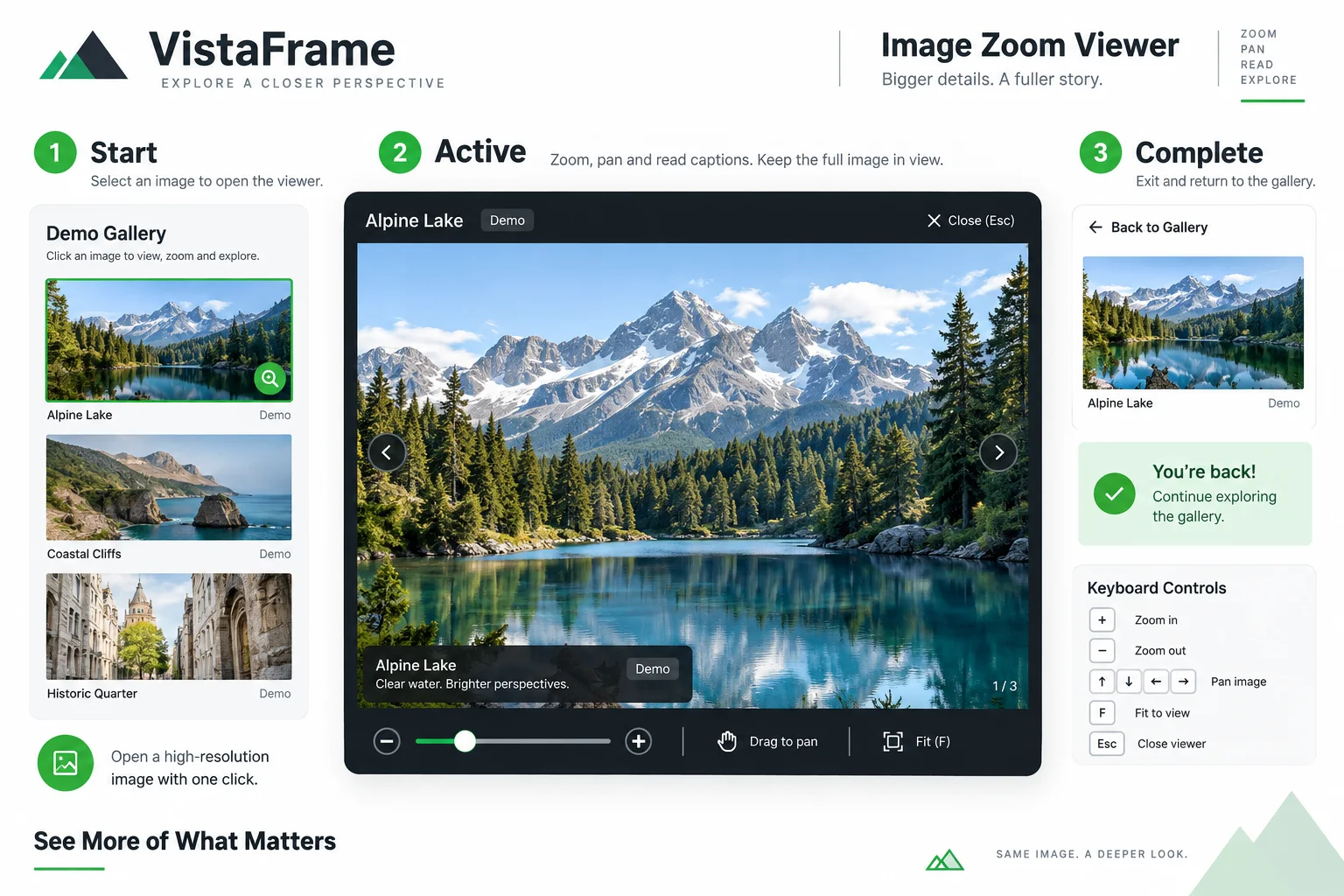Go to the next image arrow
The width and height of the screenshot is (1344, 896).
click(x=998, y=452)
